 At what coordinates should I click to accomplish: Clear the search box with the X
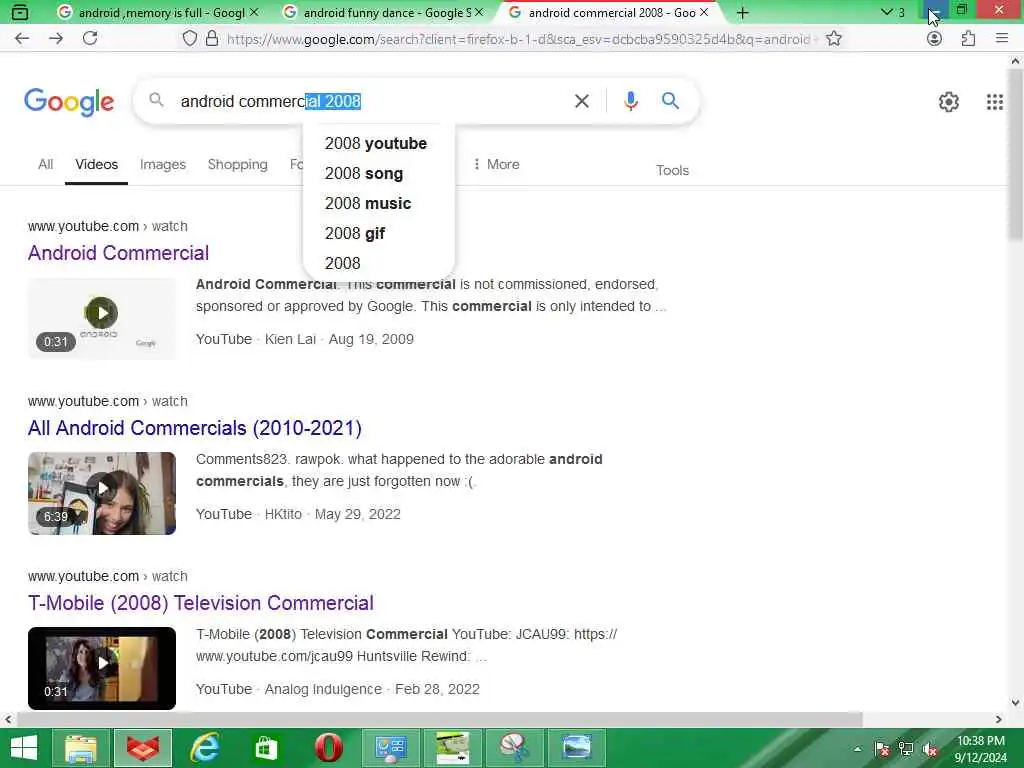[x=581, y=101]
